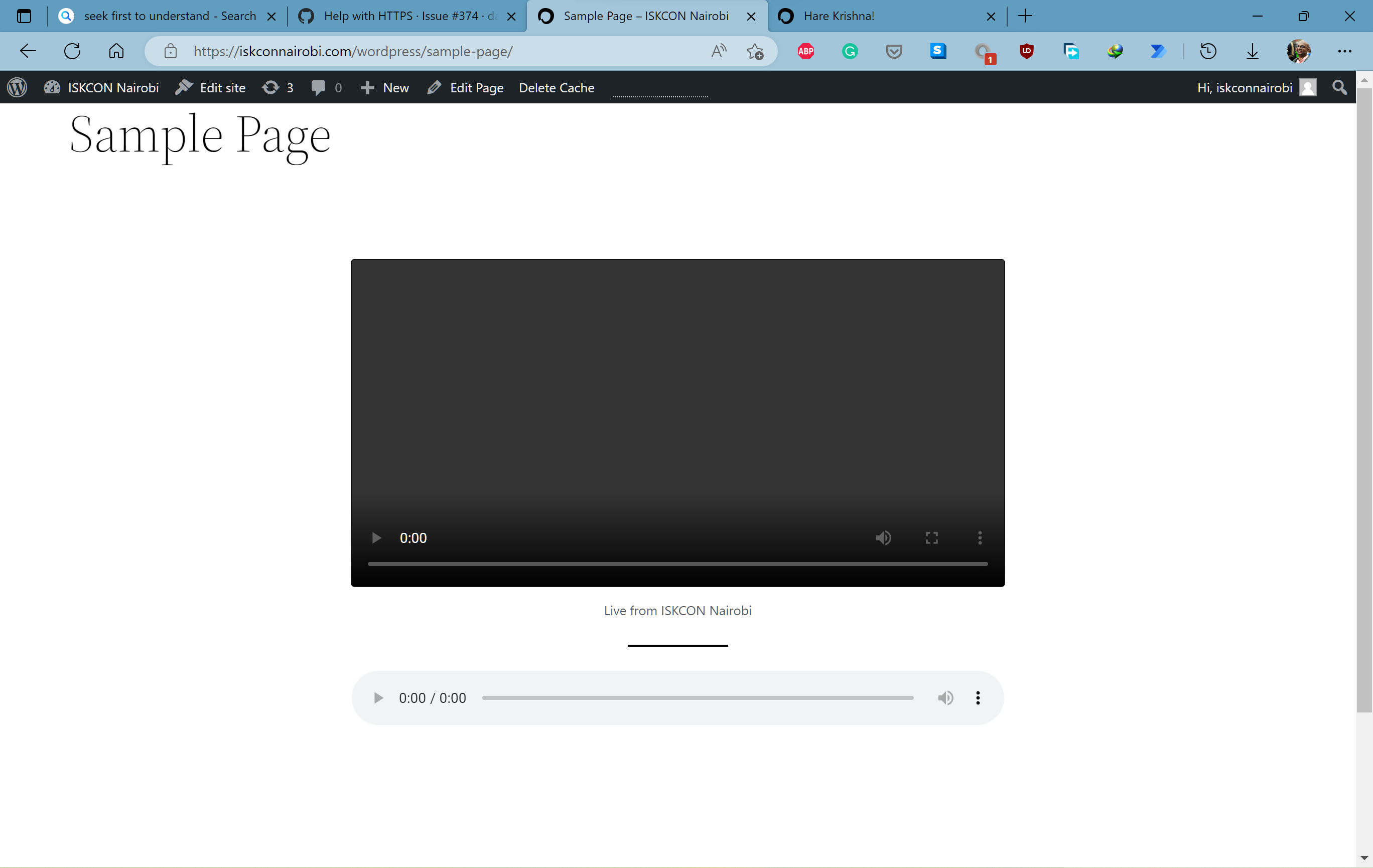
Task: Open the audio player more options menu
Action: pos(978,698)
